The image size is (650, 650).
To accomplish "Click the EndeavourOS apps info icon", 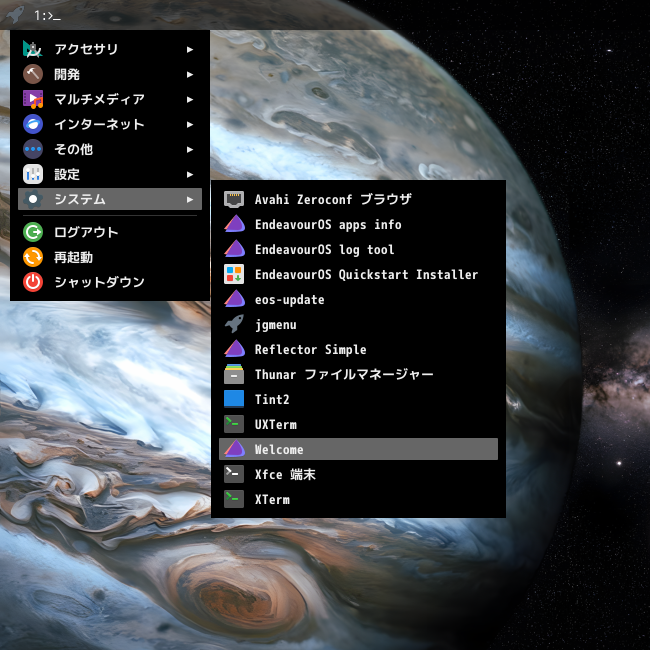I will click(234, 224).
